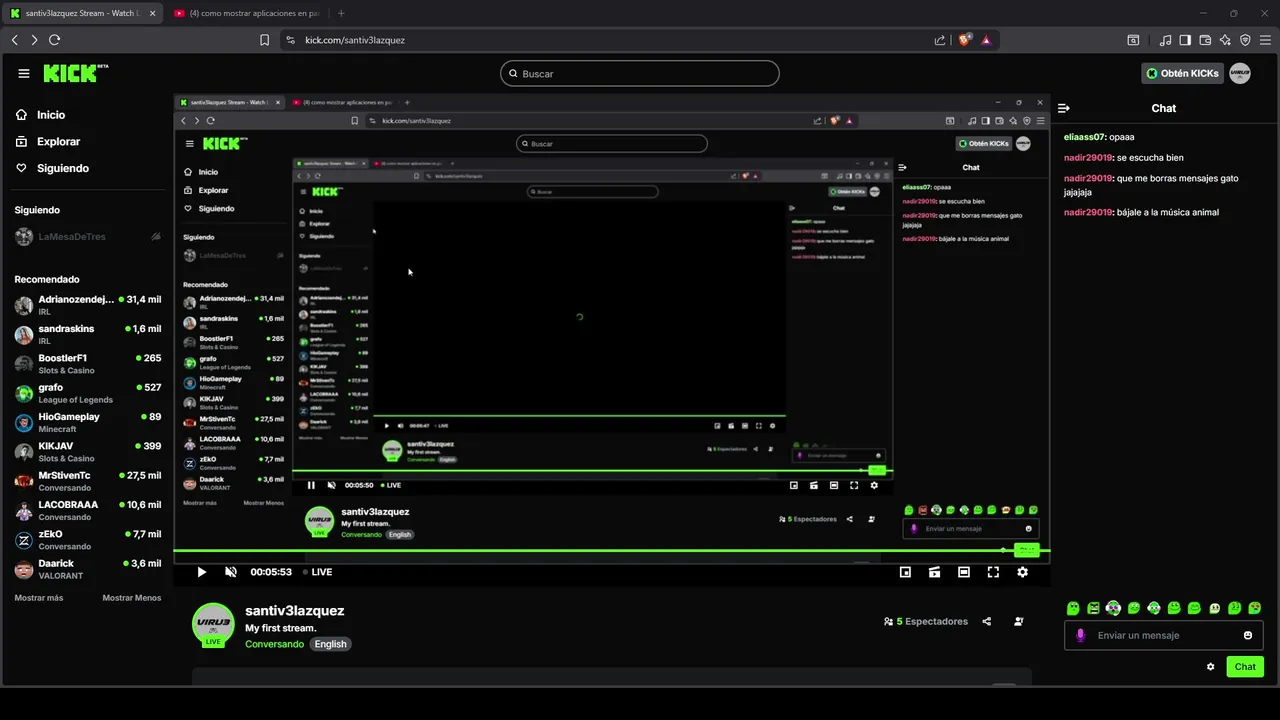Collapse list with Mostrar Menos

pos(131,598)
